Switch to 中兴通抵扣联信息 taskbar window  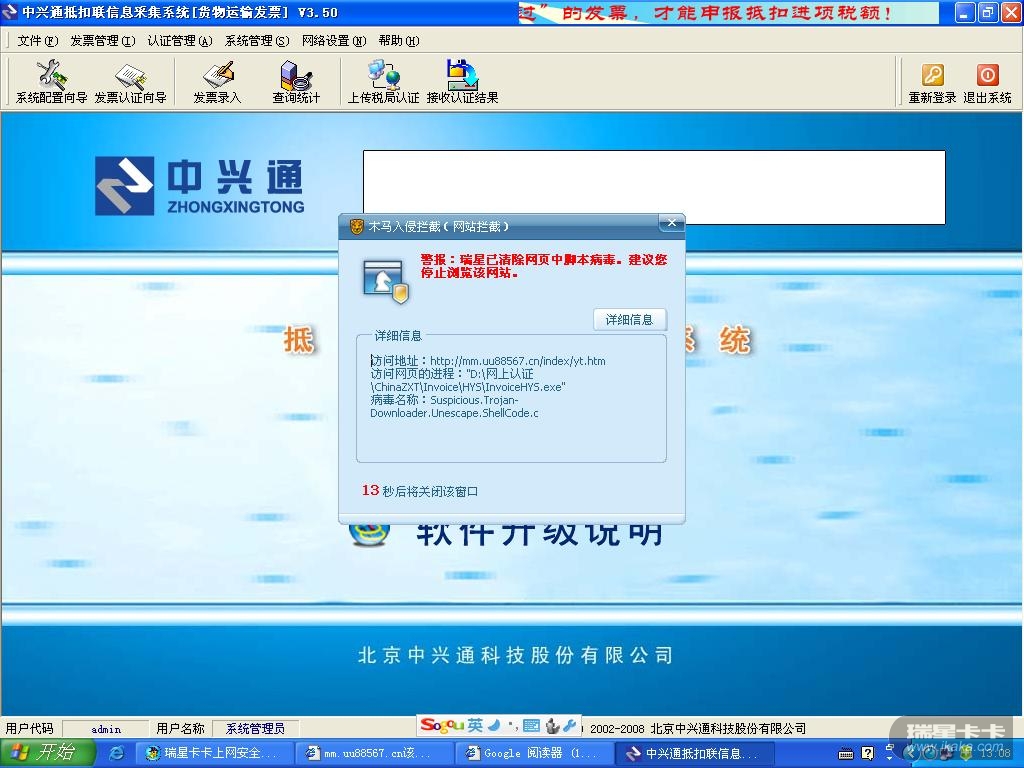(694, 753)
